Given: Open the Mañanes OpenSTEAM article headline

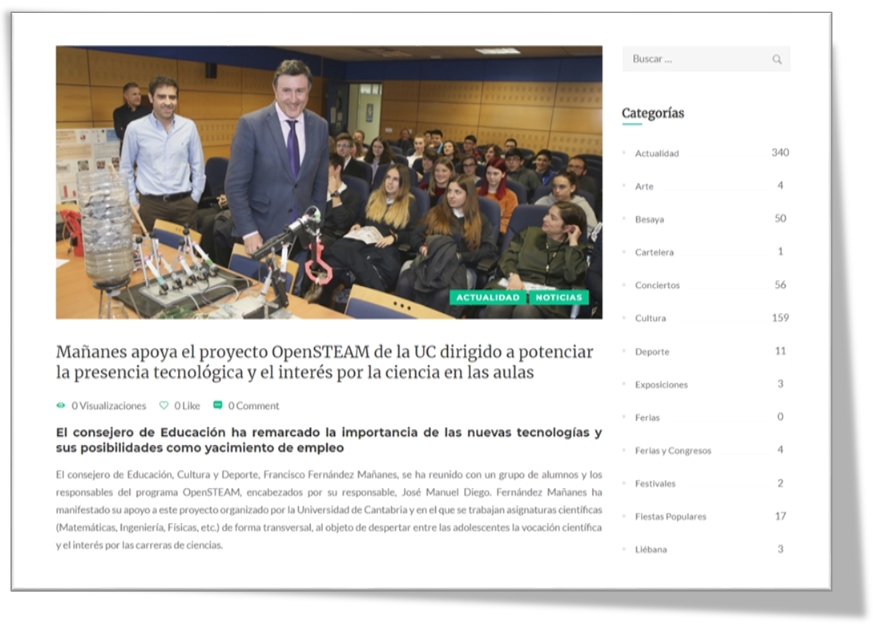Looking at the screenshot, I should [325, 362].
